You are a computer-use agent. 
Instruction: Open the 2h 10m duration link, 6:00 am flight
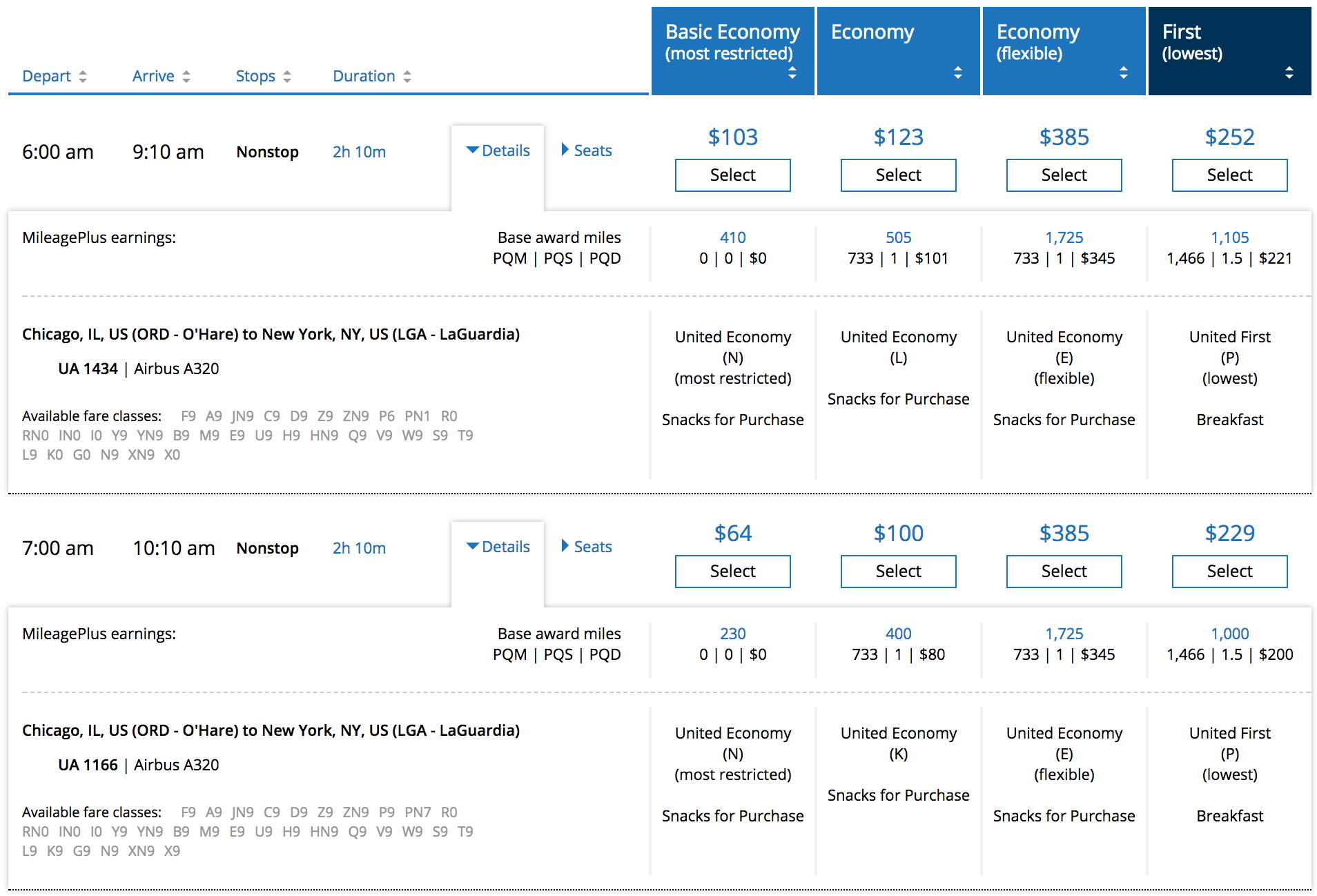click(x=359, y=152)
